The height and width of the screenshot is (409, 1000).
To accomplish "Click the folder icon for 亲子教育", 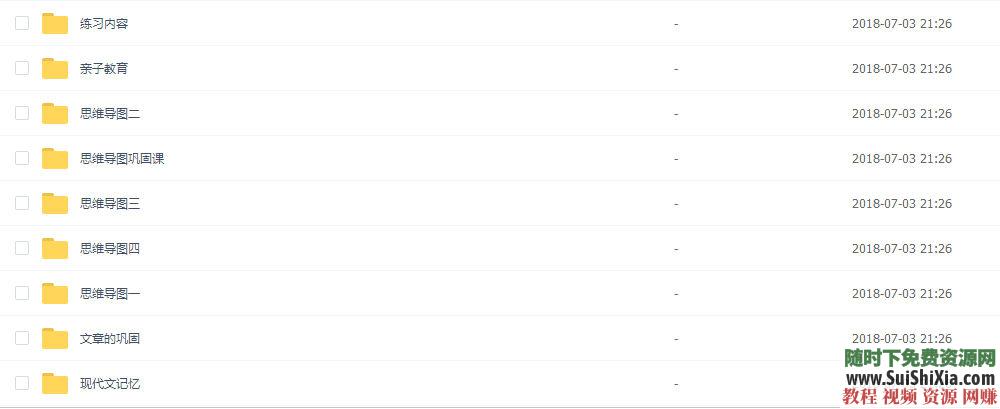I will [55, 69].
